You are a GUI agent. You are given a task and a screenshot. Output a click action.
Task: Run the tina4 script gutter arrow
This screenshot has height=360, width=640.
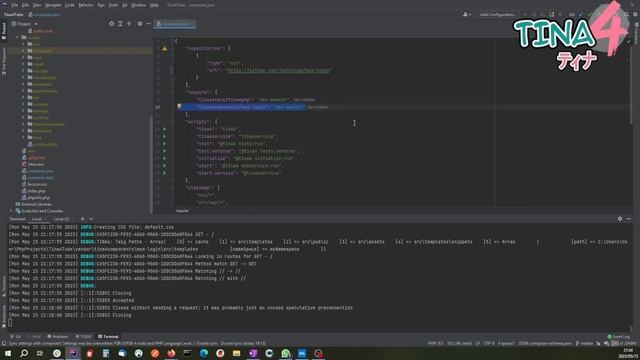[165, 129]
